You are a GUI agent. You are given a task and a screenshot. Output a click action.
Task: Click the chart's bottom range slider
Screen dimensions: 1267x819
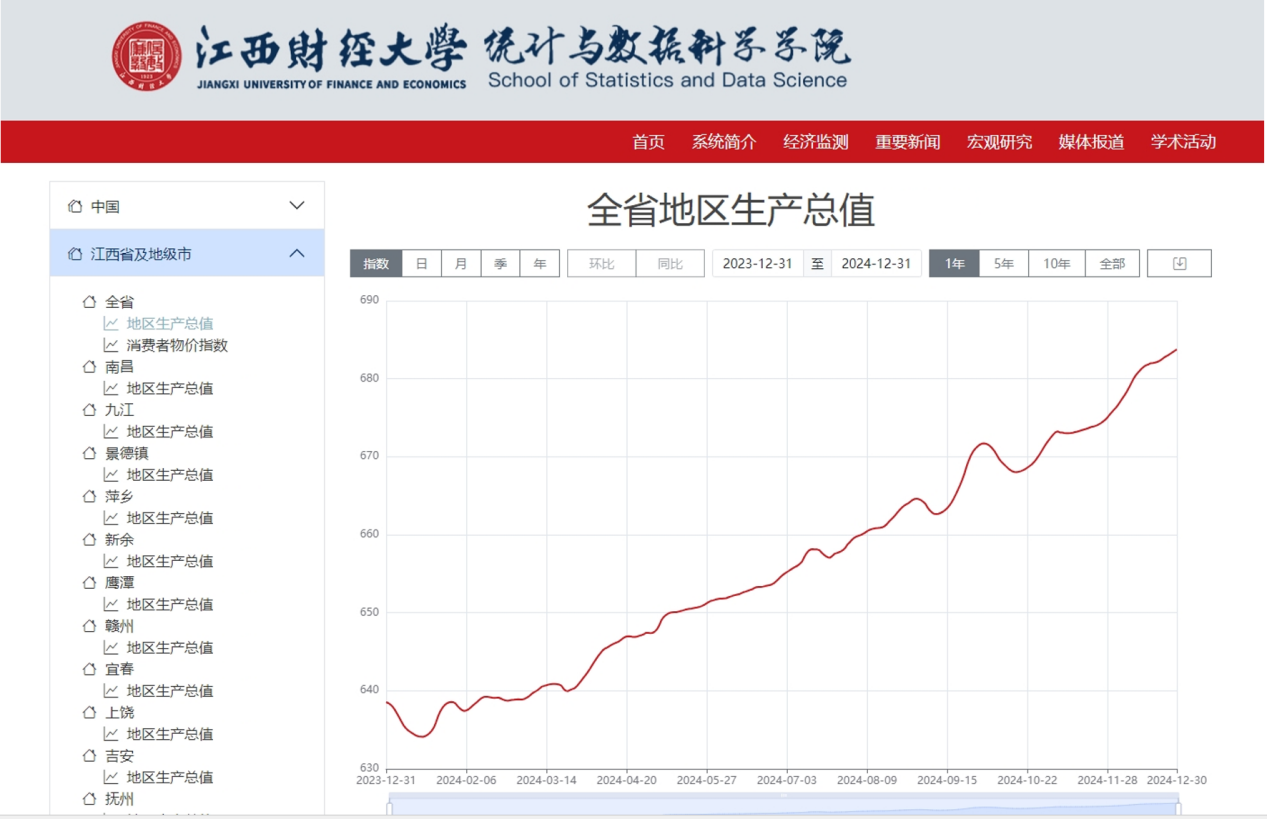(x=783, y=808)
